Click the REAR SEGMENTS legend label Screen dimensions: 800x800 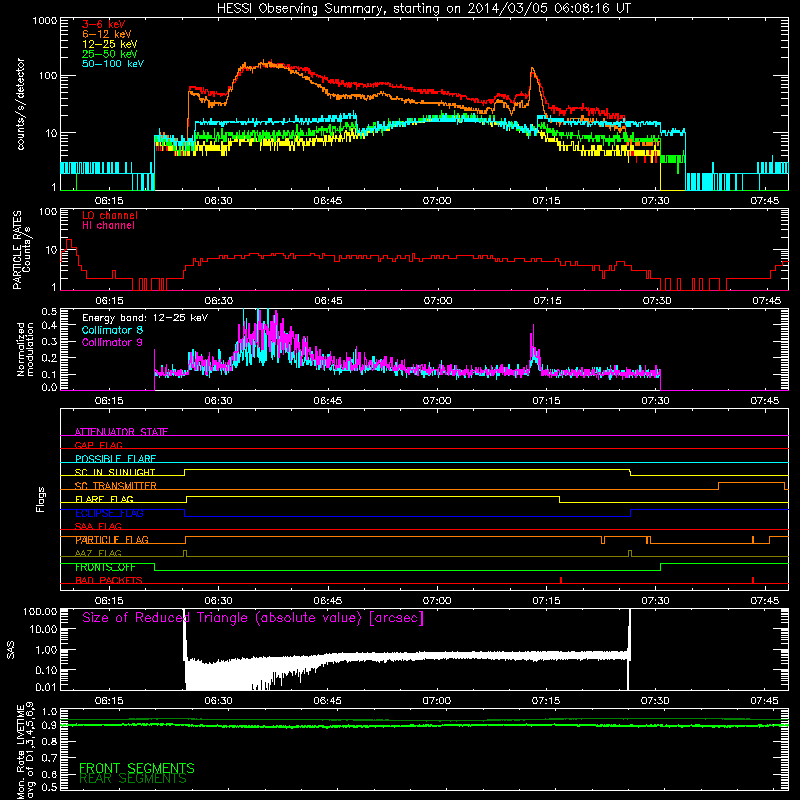pos(133,779)
